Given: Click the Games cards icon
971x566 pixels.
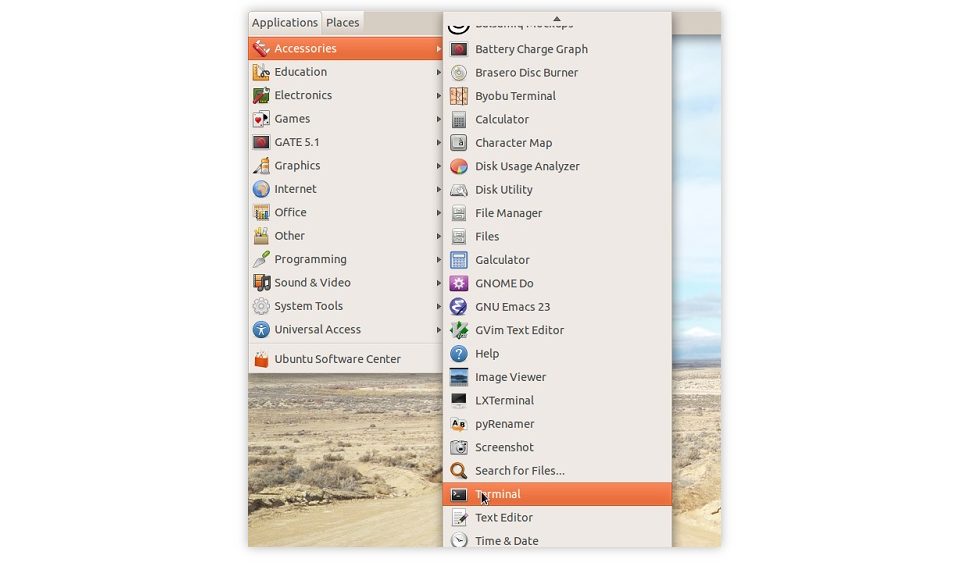Looking at the screenshot, I should [x=261, y=119].
